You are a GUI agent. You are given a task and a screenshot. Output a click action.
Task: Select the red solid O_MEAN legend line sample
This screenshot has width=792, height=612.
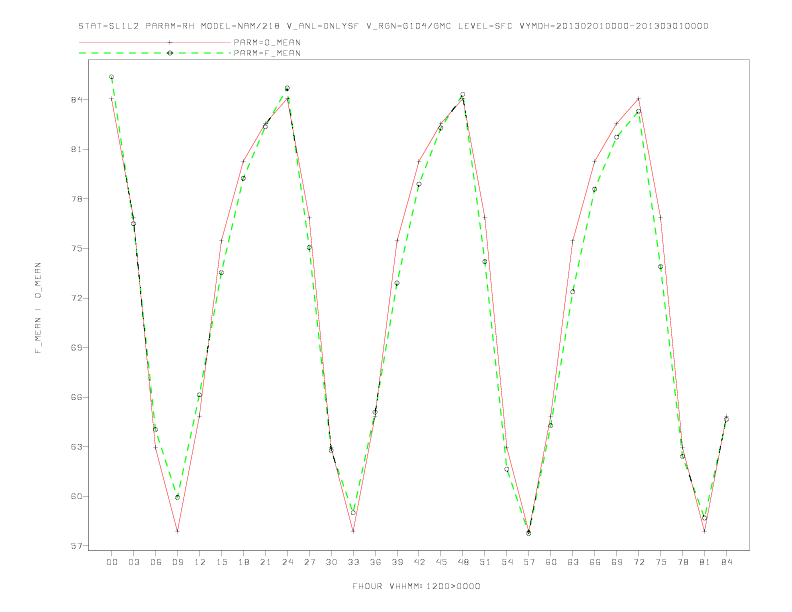(155, 42)
